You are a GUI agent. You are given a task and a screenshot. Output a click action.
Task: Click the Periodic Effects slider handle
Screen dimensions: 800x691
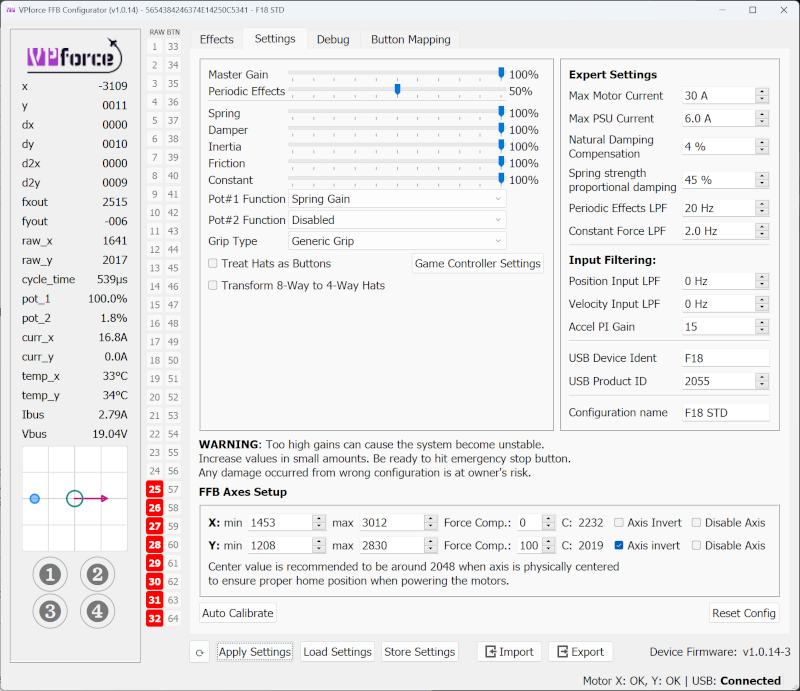(397, 90)
